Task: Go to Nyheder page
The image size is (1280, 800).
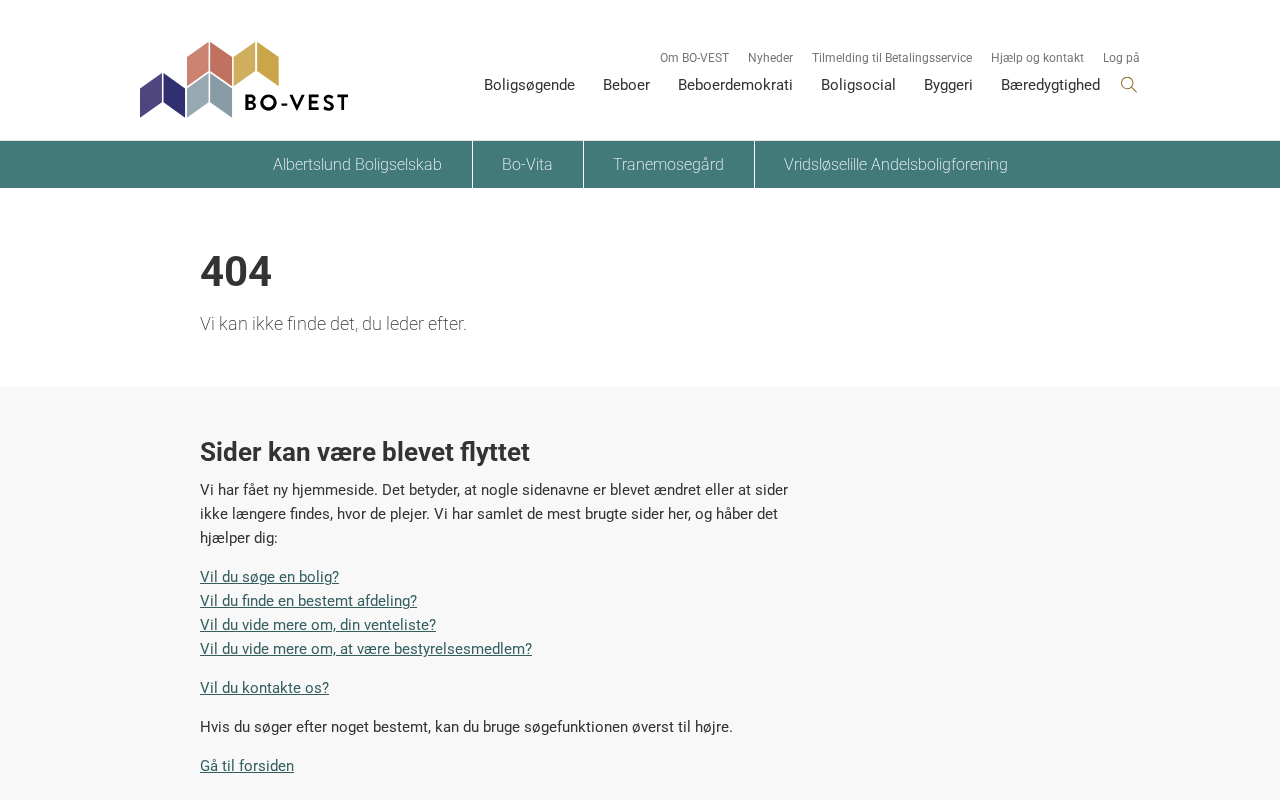Action: coord(770,58)
